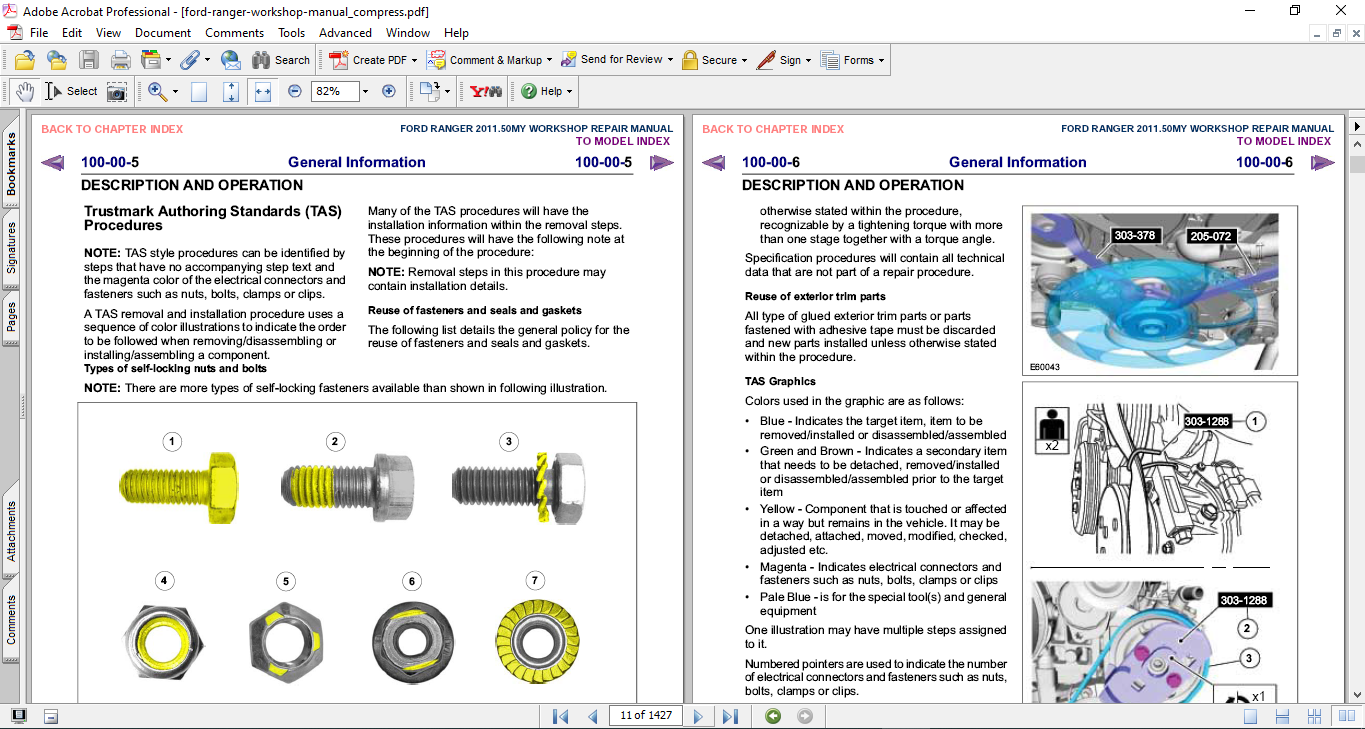Expand the Comment & Markup menu
Screen dimensions: 1365x729
tap(550, 60)
